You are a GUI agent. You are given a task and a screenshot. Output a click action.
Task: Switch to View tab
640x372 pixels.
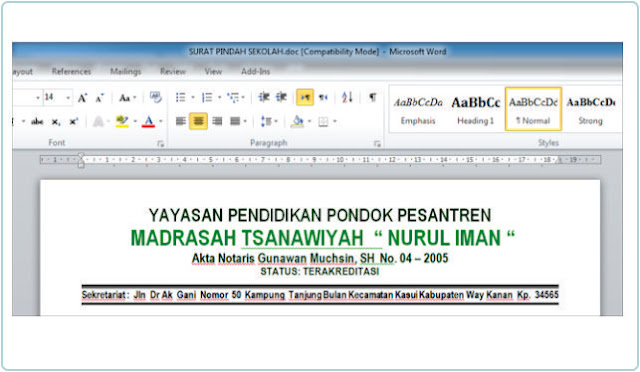point(213,71)
